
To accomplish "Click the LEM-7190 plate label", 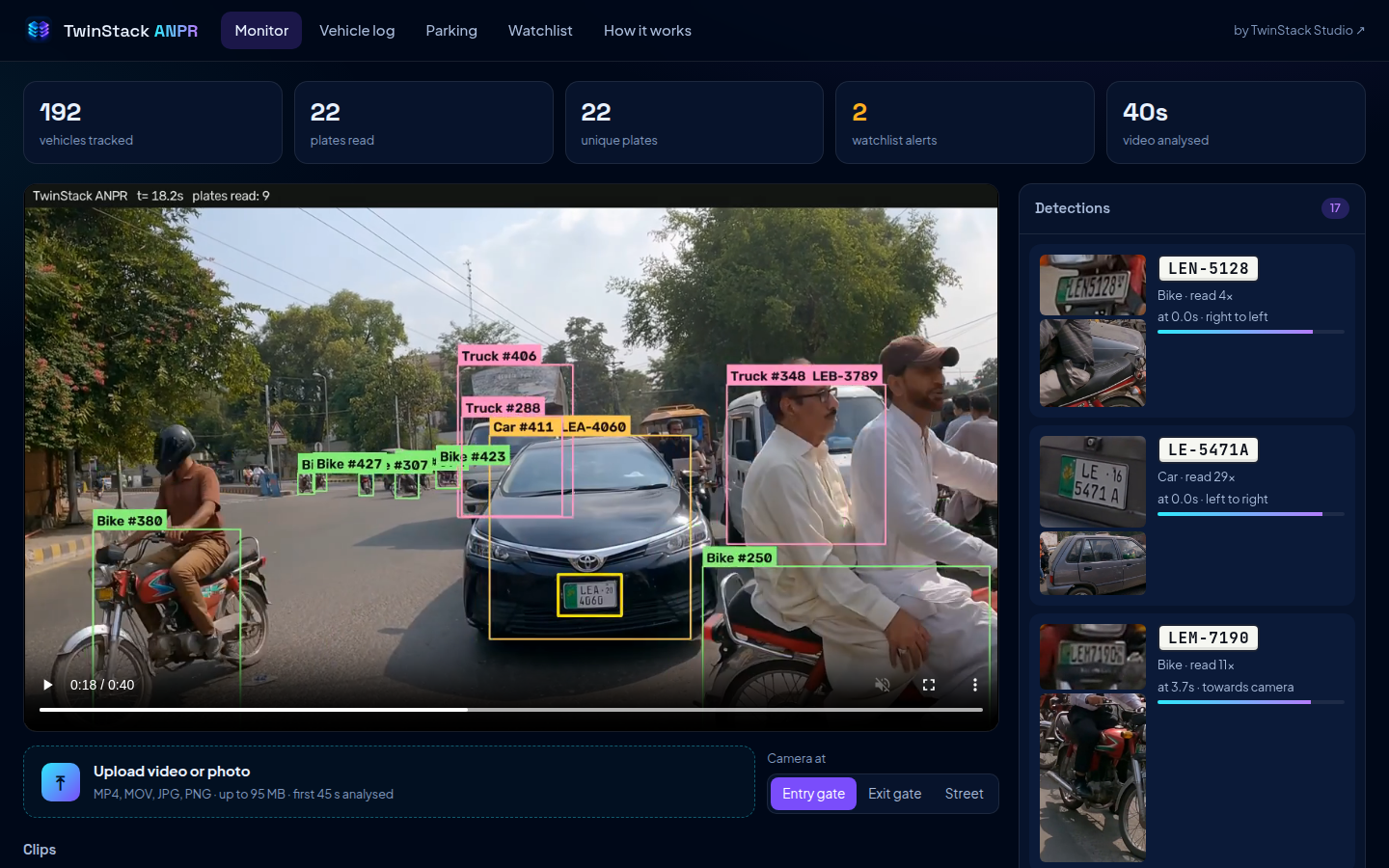I will coord(1208,637).
